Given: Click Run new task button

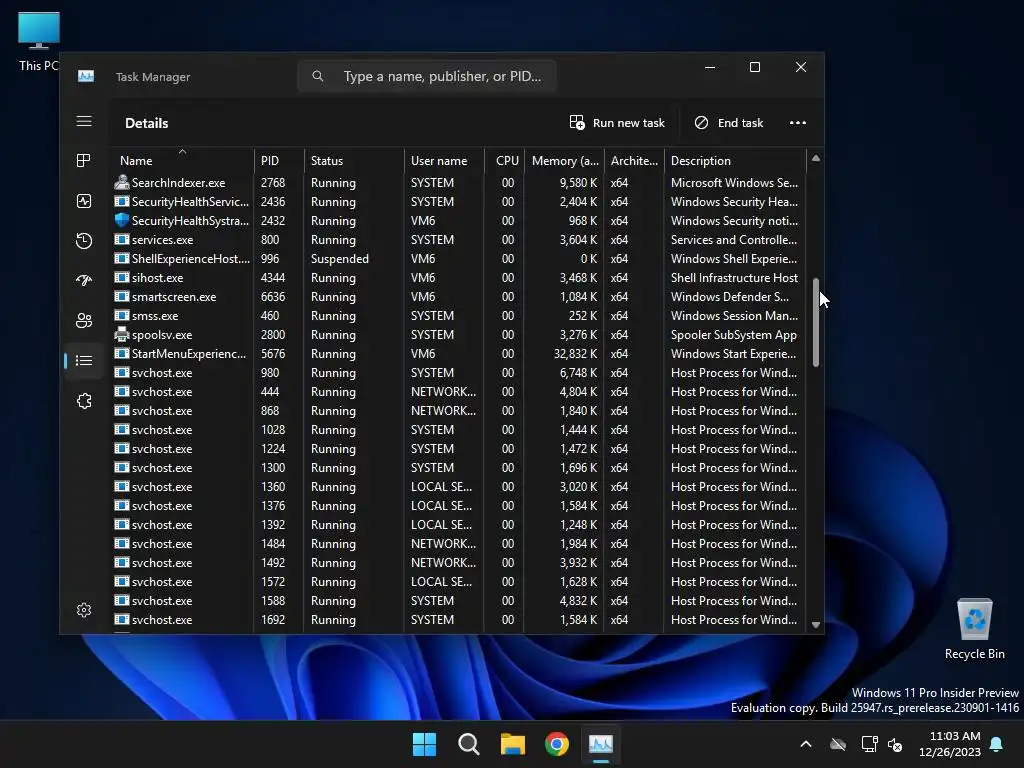Looking at the screenshot, I should [x=617, y=123].
